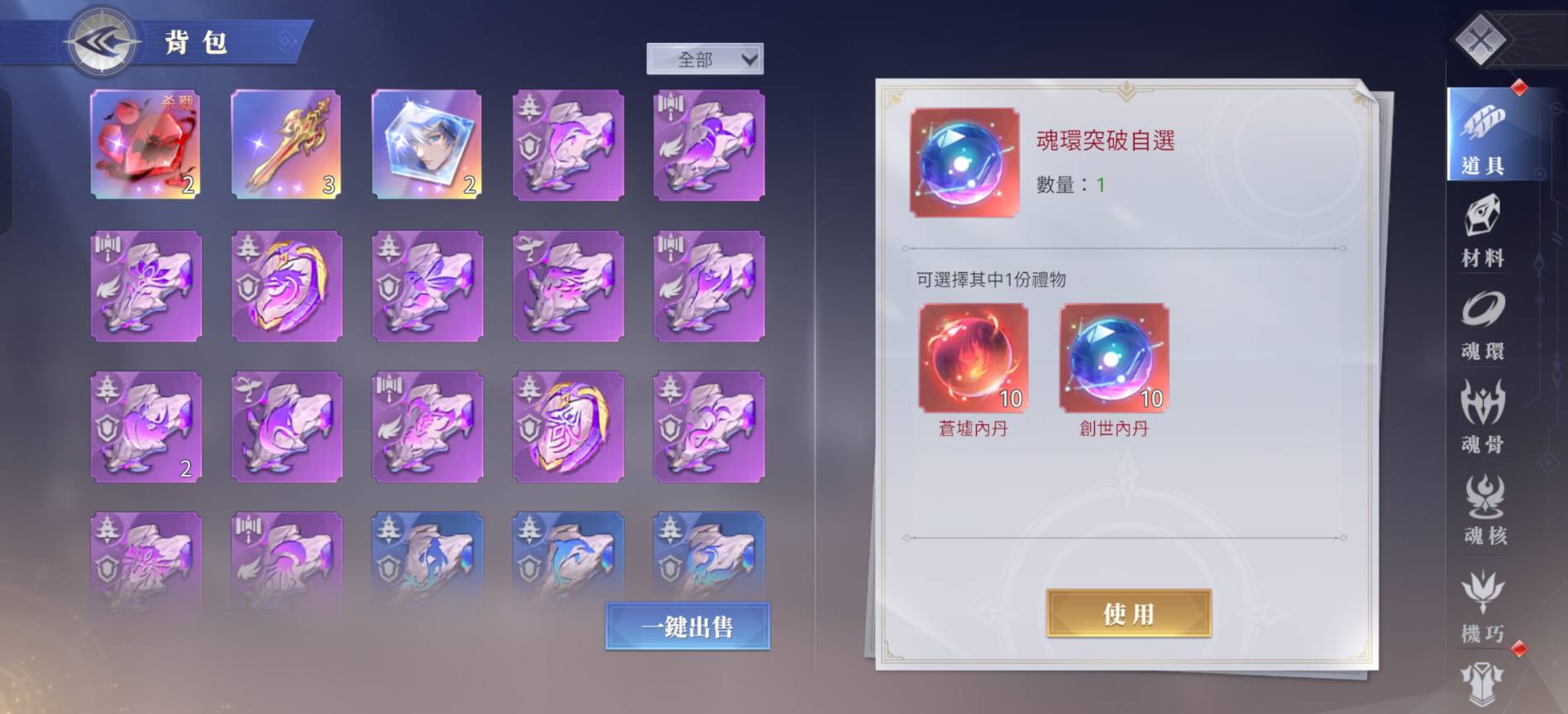Open the 魂環 soul ring tab
Screen dimensions: 1568x714
(x=1483, y=326)
